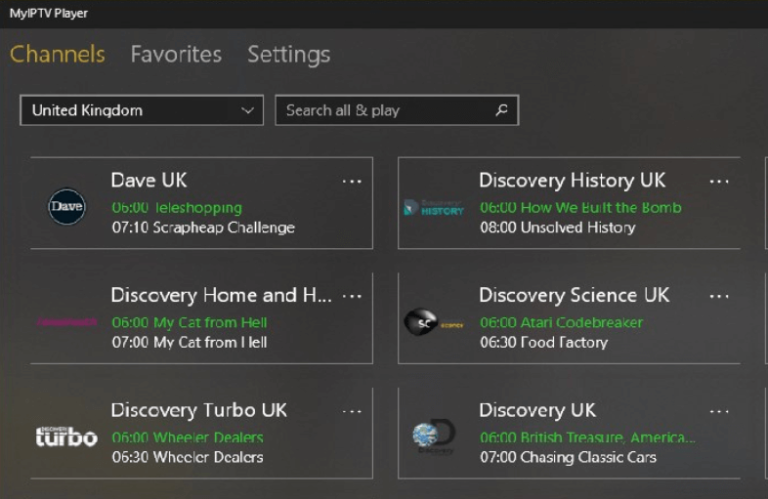The width and height of the screenshot is (768, 499).
Task: Select How We Built the Bomb programme
Action: click(580, 207)
